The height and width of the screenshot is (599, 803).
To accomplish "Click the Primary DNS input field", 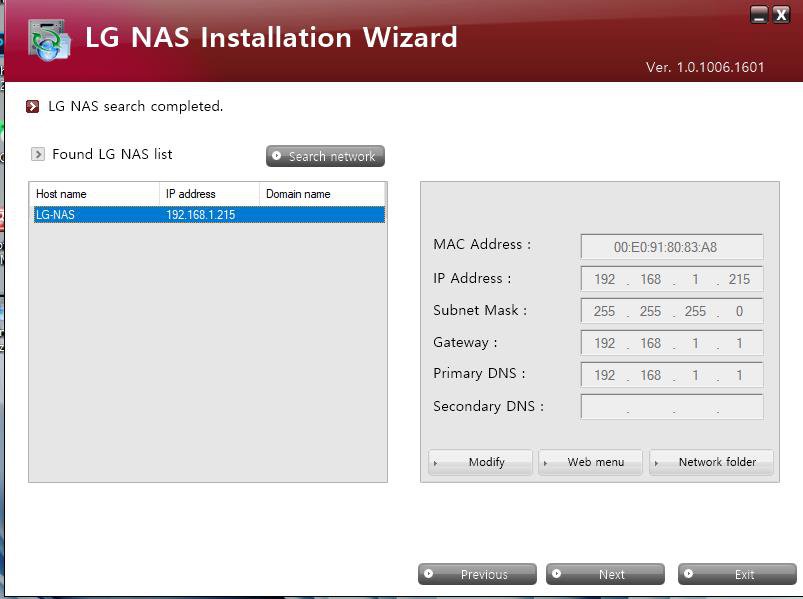I will 672,375.
